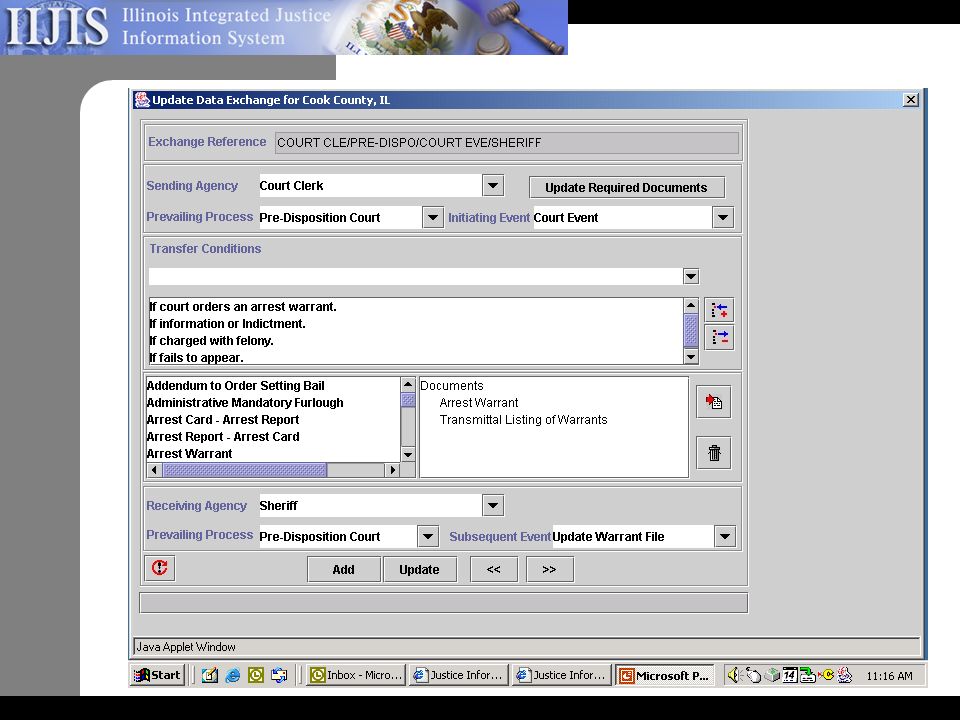The height and width of the screenshot is (720, 960).
Task: Open the Transfer Conditions dropdown
Action: click(x=691, y=276)
